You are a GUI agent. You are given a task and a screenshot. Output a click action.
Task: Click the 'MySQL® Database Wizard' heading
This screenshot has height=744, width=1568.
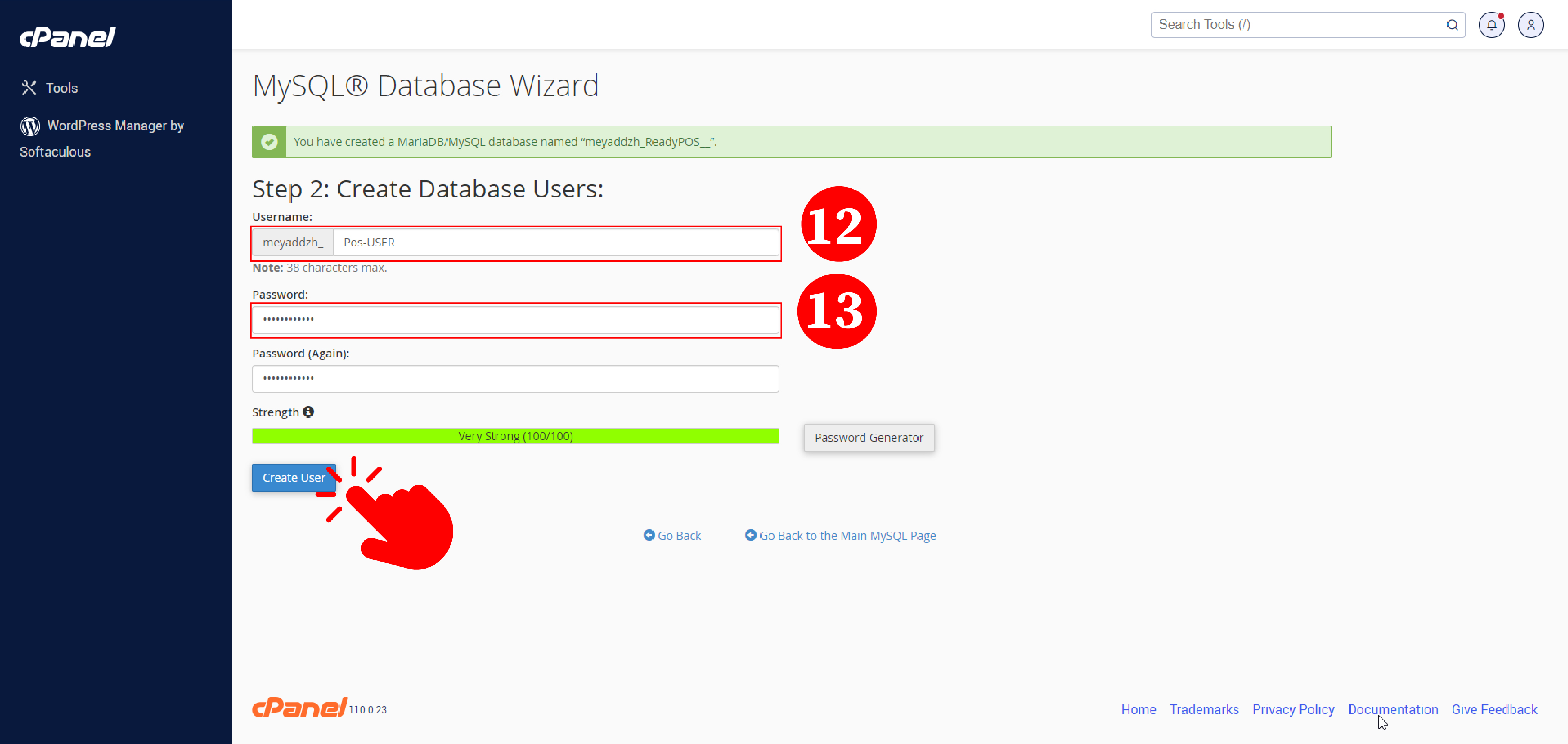[426, 85]
